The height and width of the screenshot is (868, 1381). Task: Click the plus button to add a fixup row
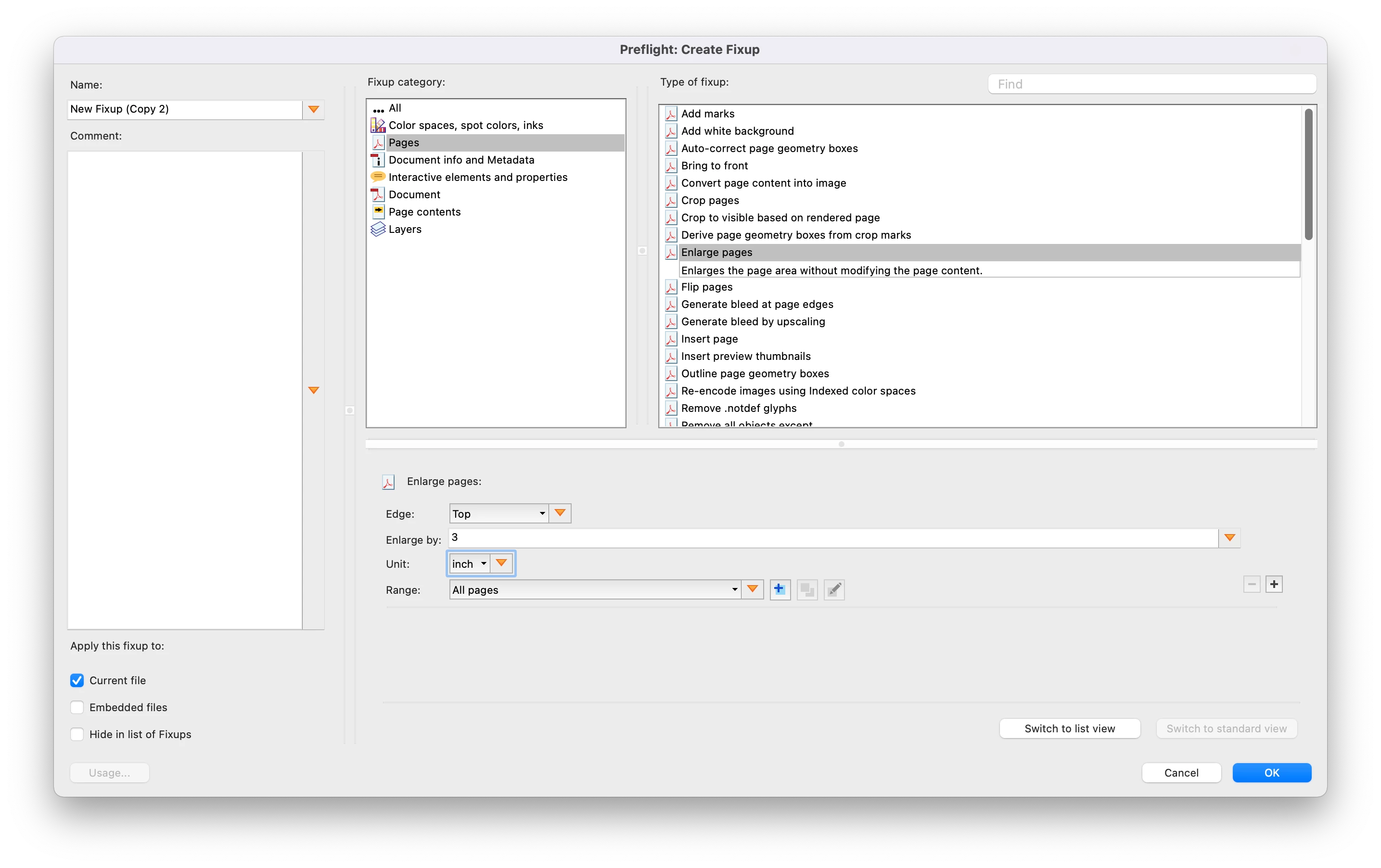[x=1274, y=584]
